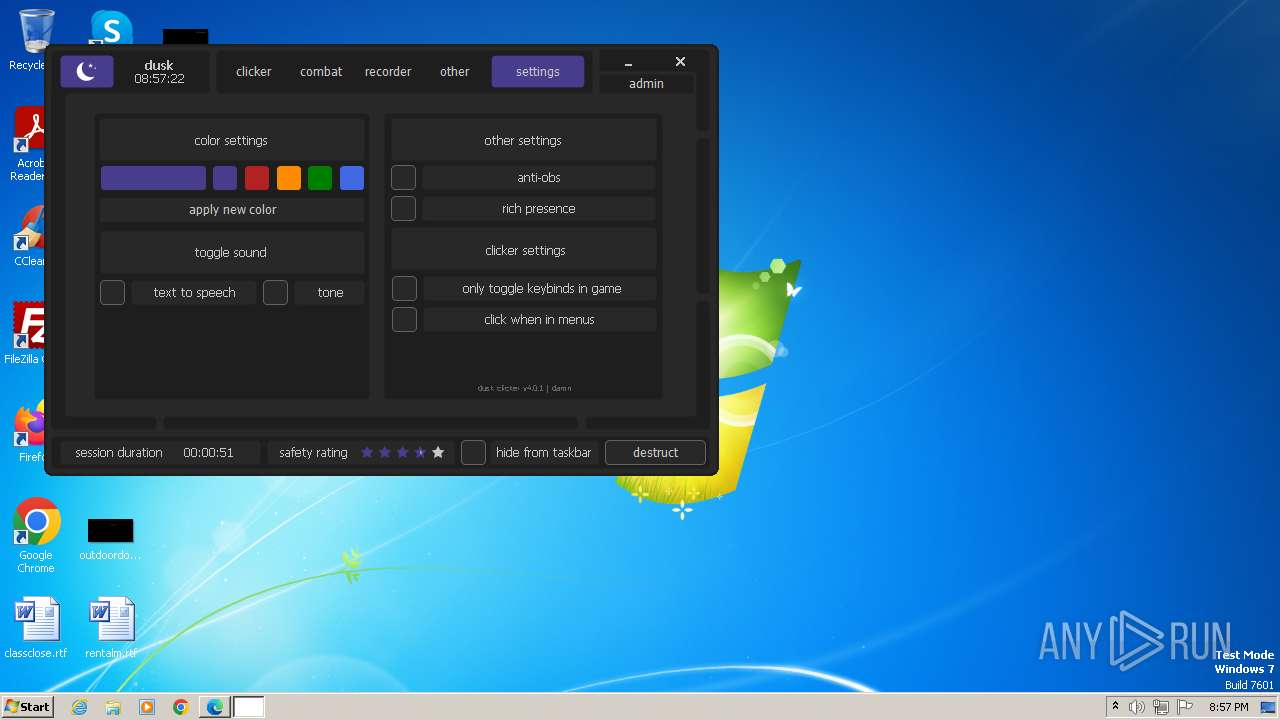The width and height of the screenshot is (1280, 720).
Task: Select the rentaim.rtf desktop file
Action: click(x=111, y=628)
